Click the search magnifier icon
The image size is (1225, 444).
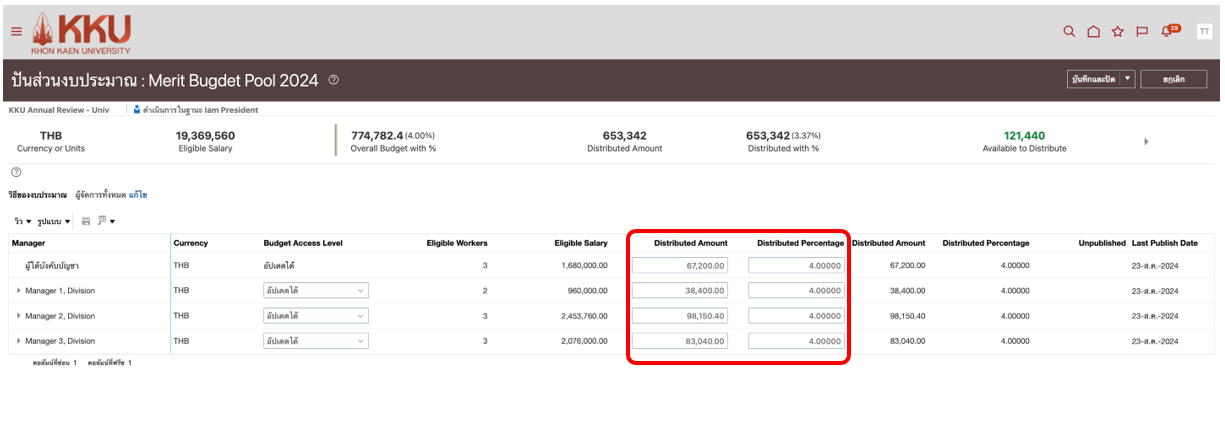[1069, 31]
